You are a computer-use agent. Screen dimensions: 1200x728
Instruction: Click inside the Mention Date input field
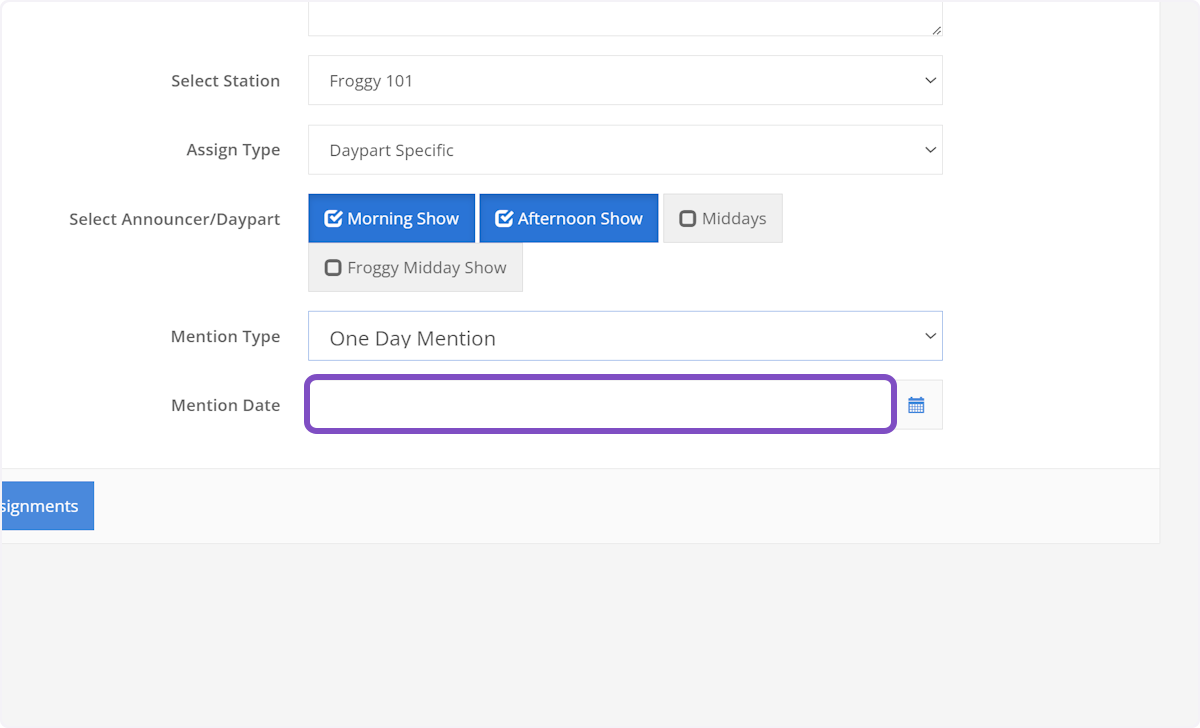[x=600, y=405]
